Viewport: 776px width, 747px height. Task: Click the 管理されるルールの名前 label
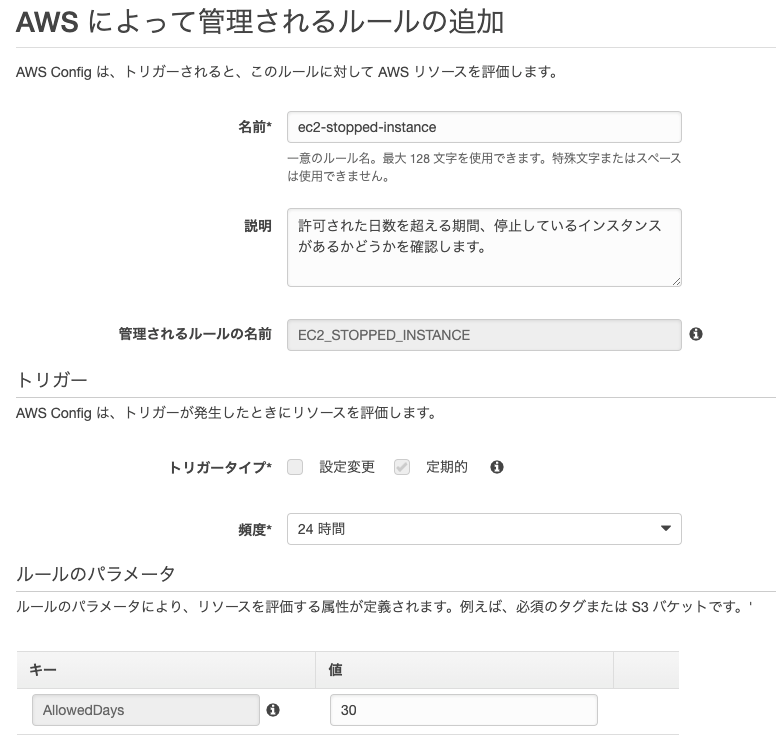(194, 334)
